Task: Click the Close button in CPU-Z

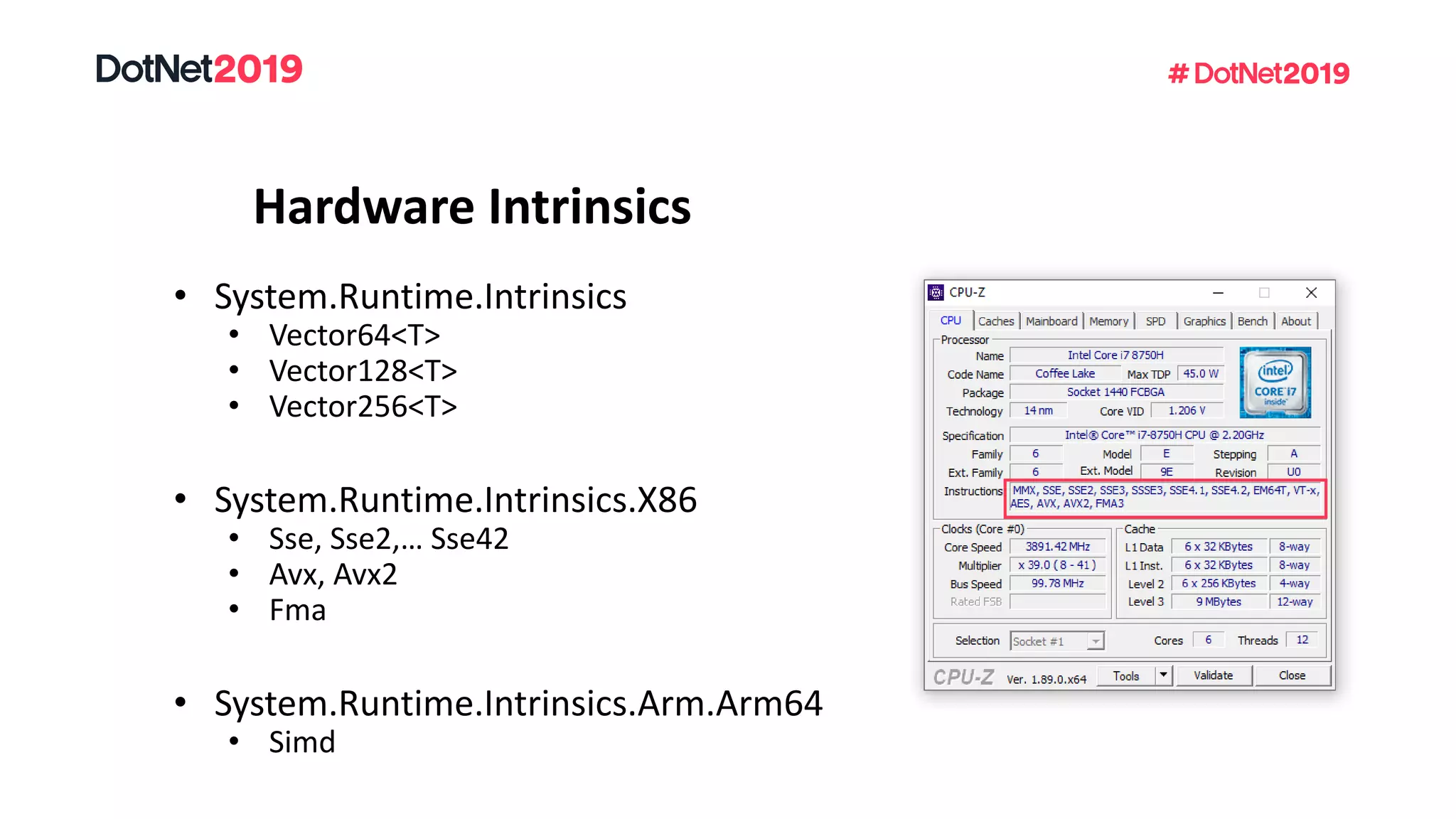Action: [x=1292, y=675]
